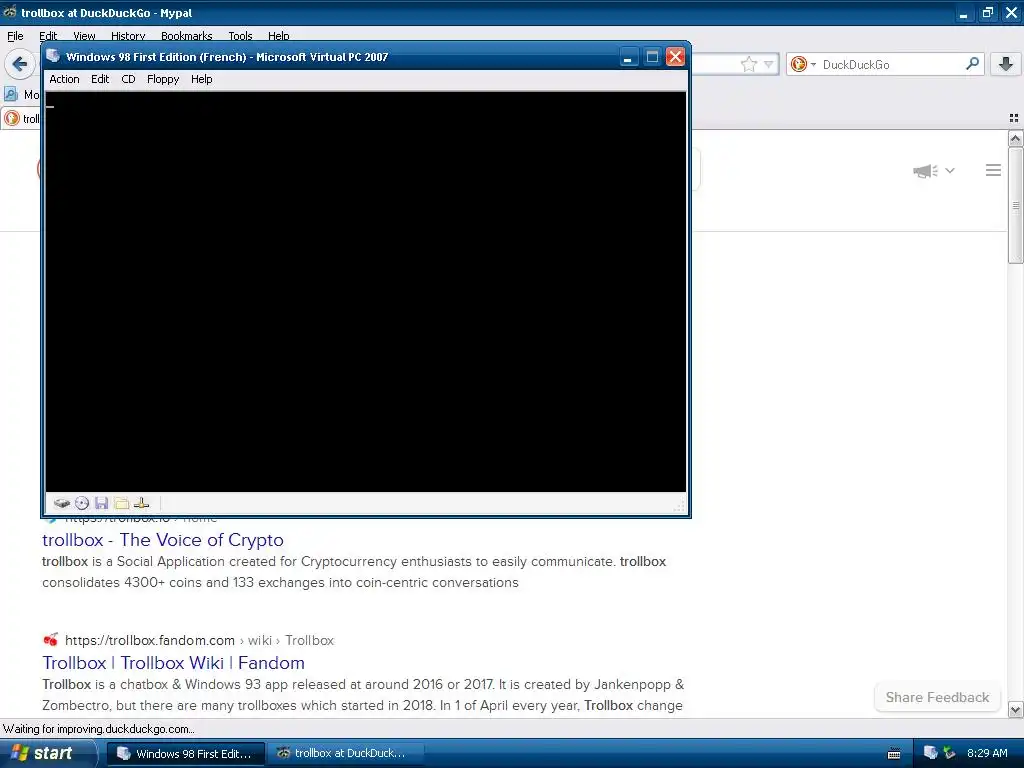
Task: Click the 'Waiting for improving.duckduckgo.com' status text
Action: click(99, 729)
